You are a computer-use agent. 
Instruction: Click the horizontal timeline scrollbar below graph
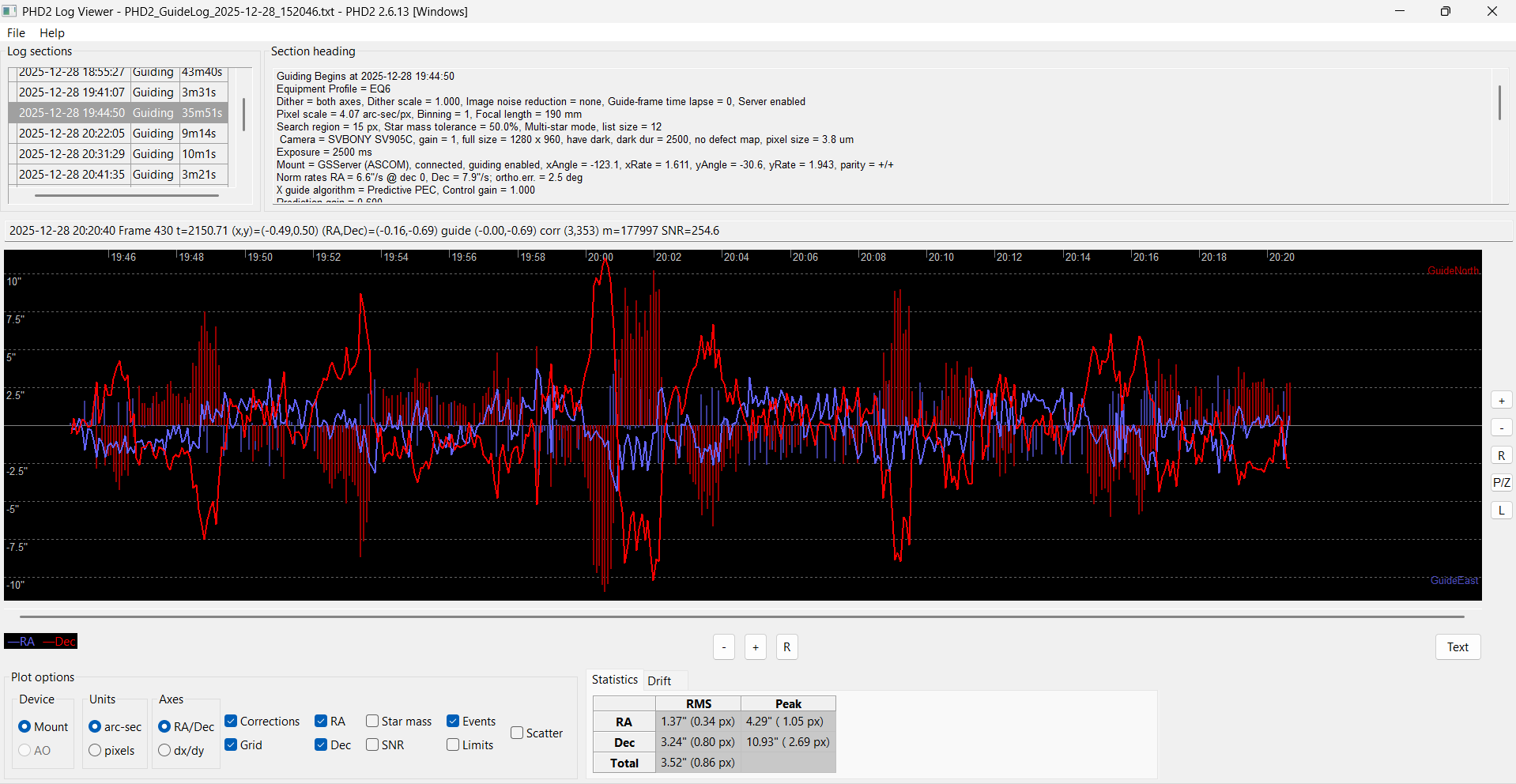pyautogui.click(x=741, y=616)
